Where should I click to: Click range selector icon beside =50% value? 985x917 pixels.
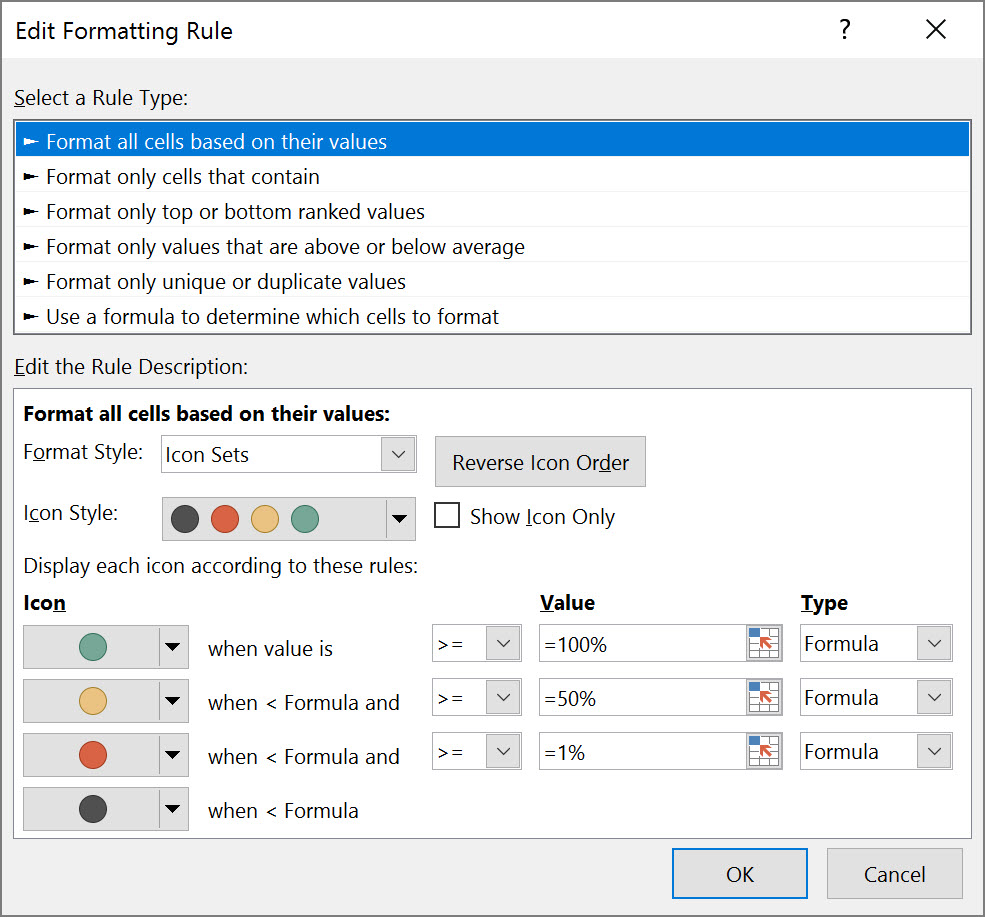coord(763,698)
